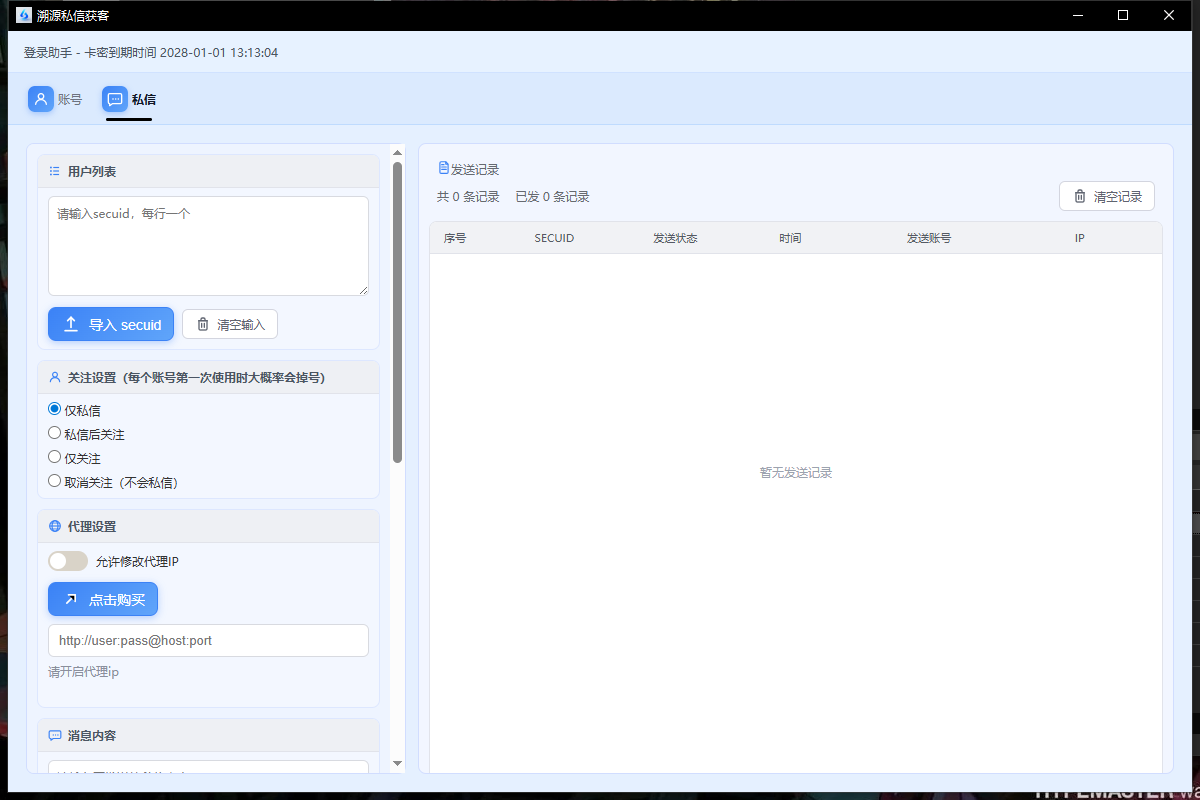
Task: Click the 清空输入 button
Action: point(230,324)
